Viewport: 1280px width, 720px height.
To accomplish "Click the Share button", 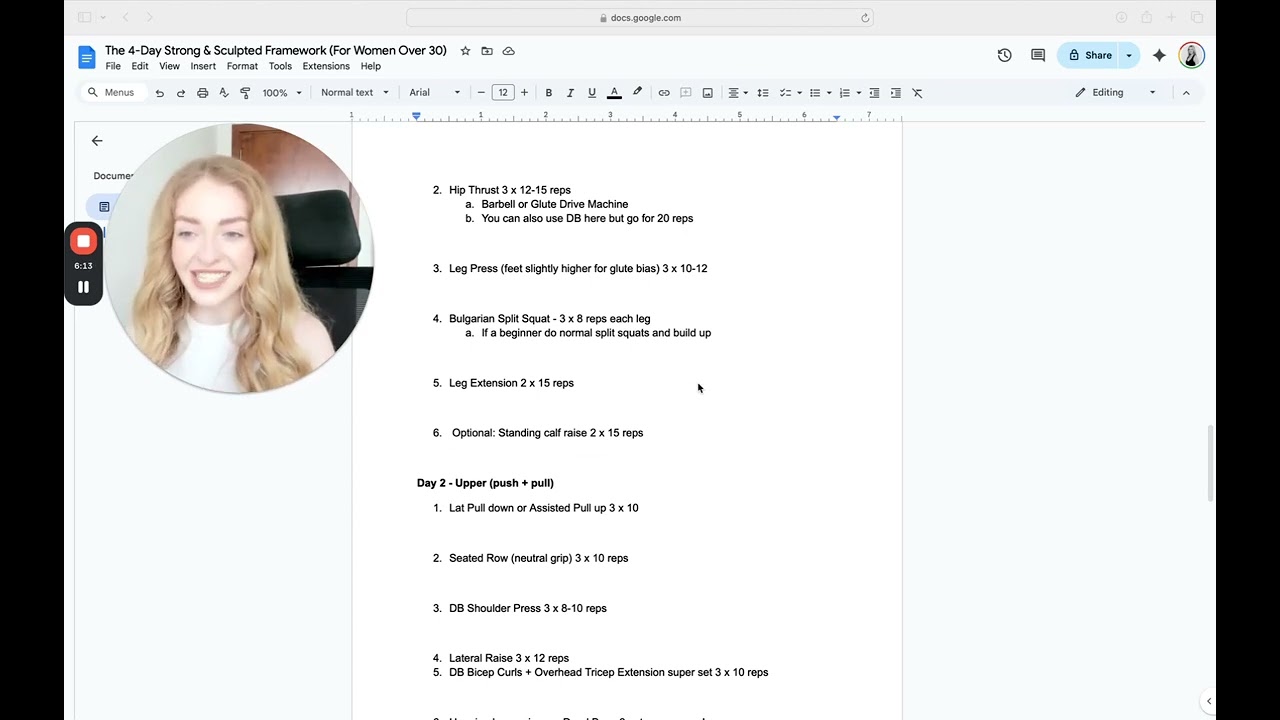I will [x=1089, y=56].
